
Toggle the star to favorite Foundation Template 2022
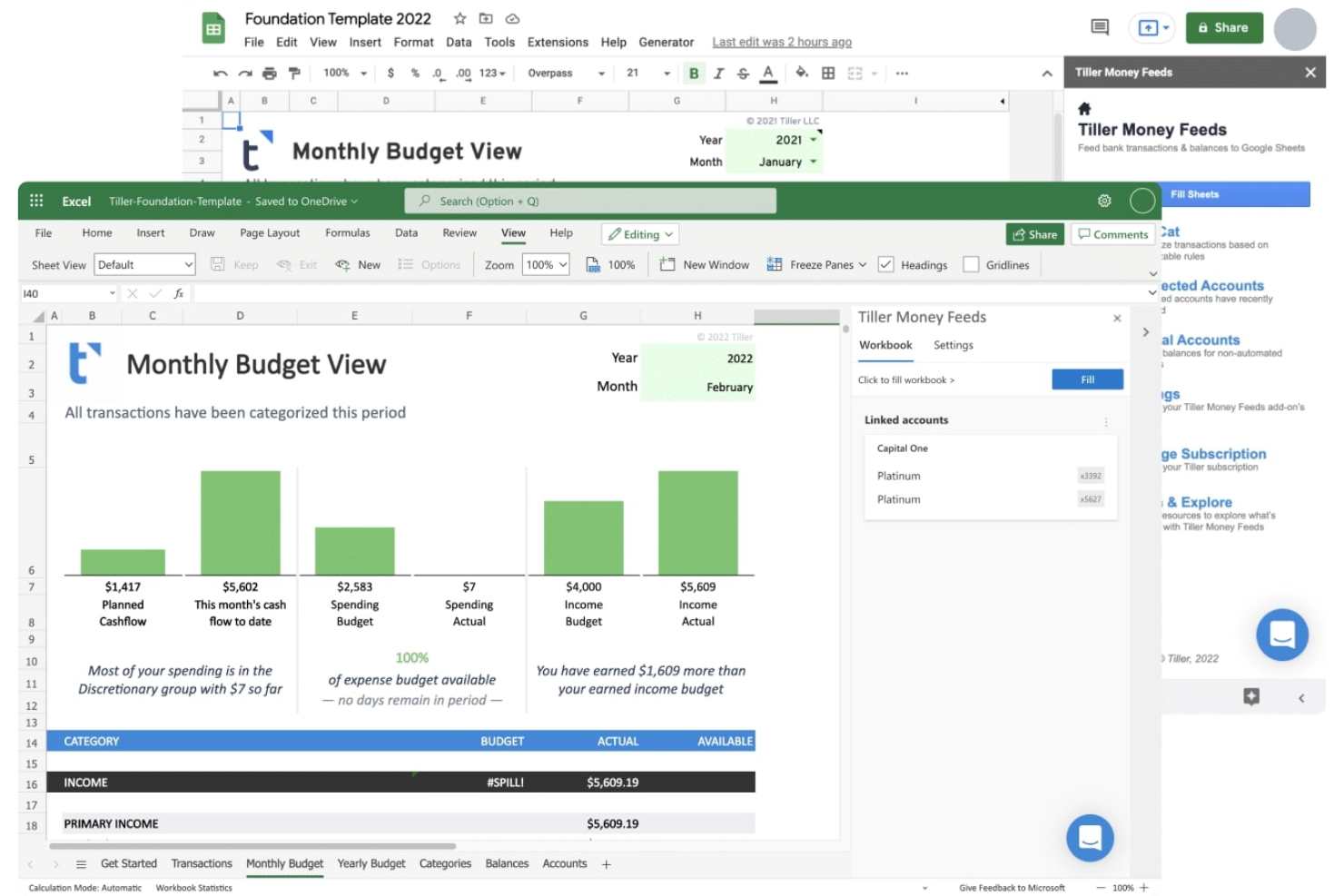pos(460,18)
